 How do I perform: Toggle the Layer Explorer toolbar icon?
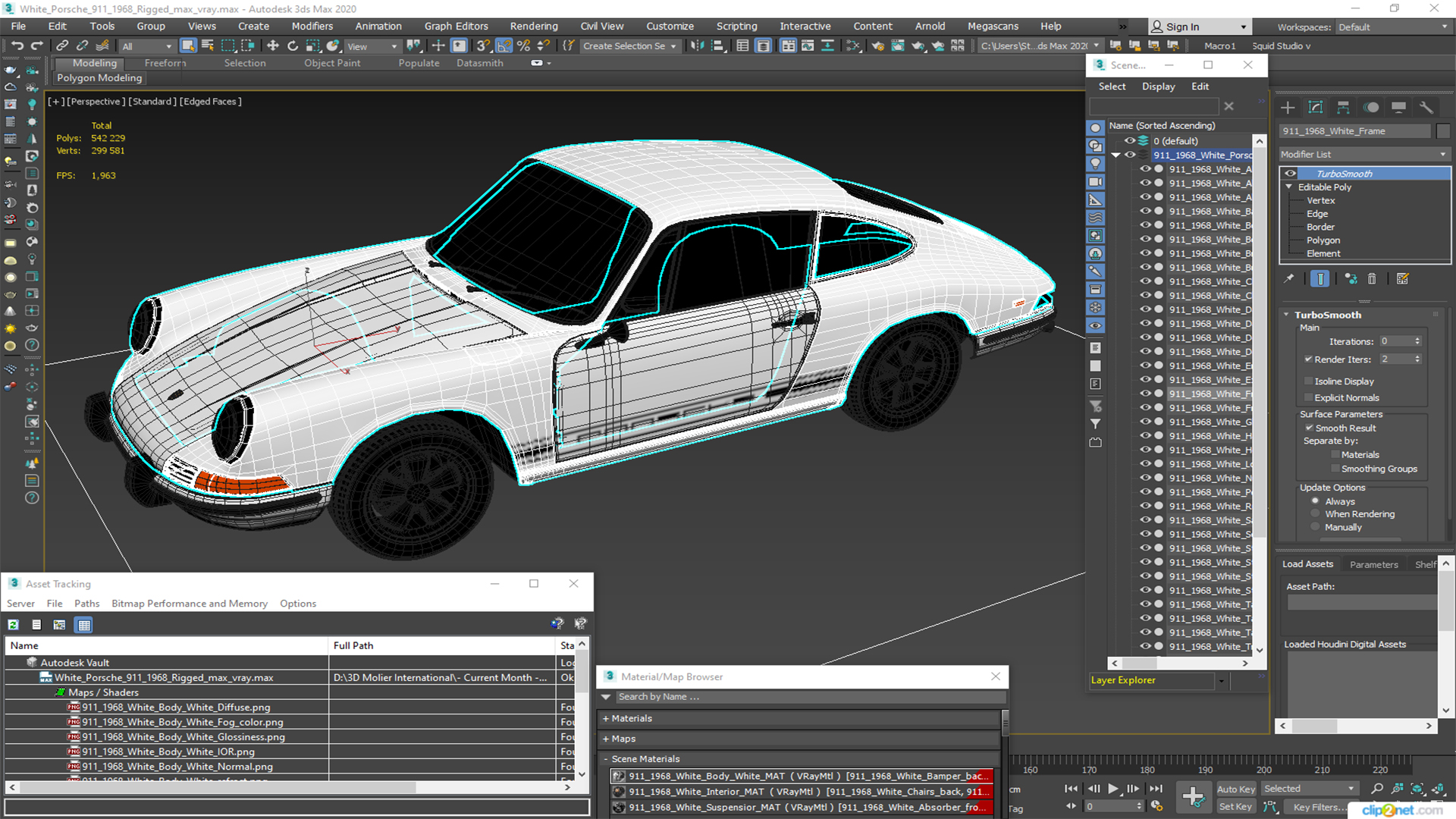(763, 45)
